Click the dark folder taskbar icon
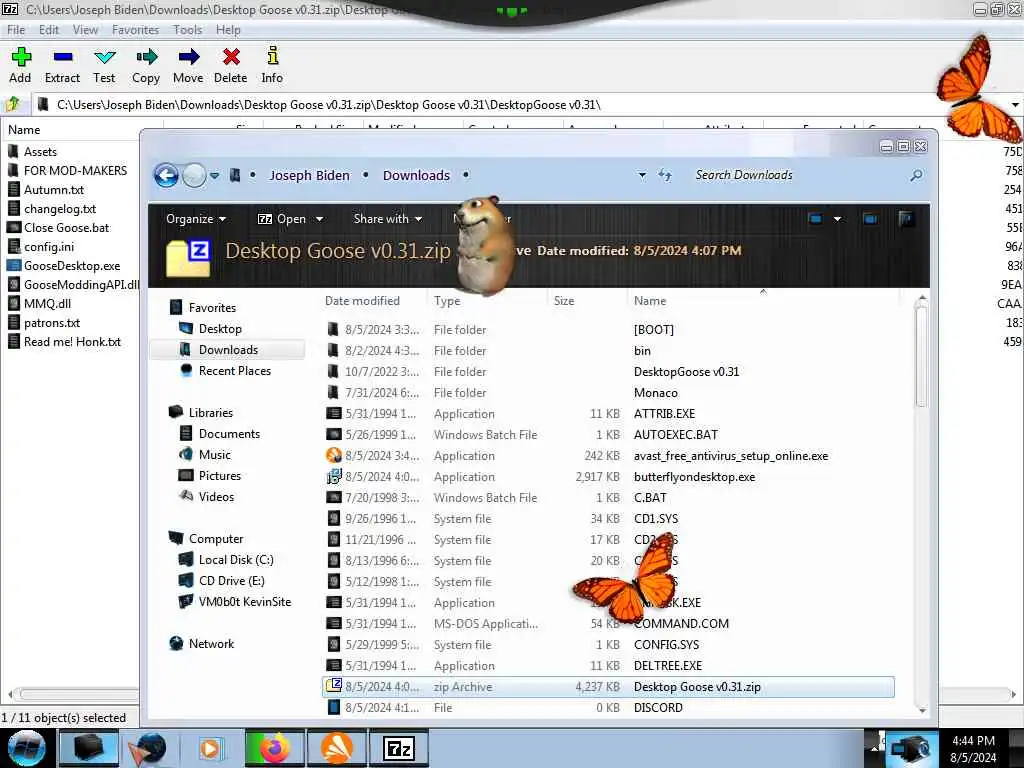 [89, 748]
